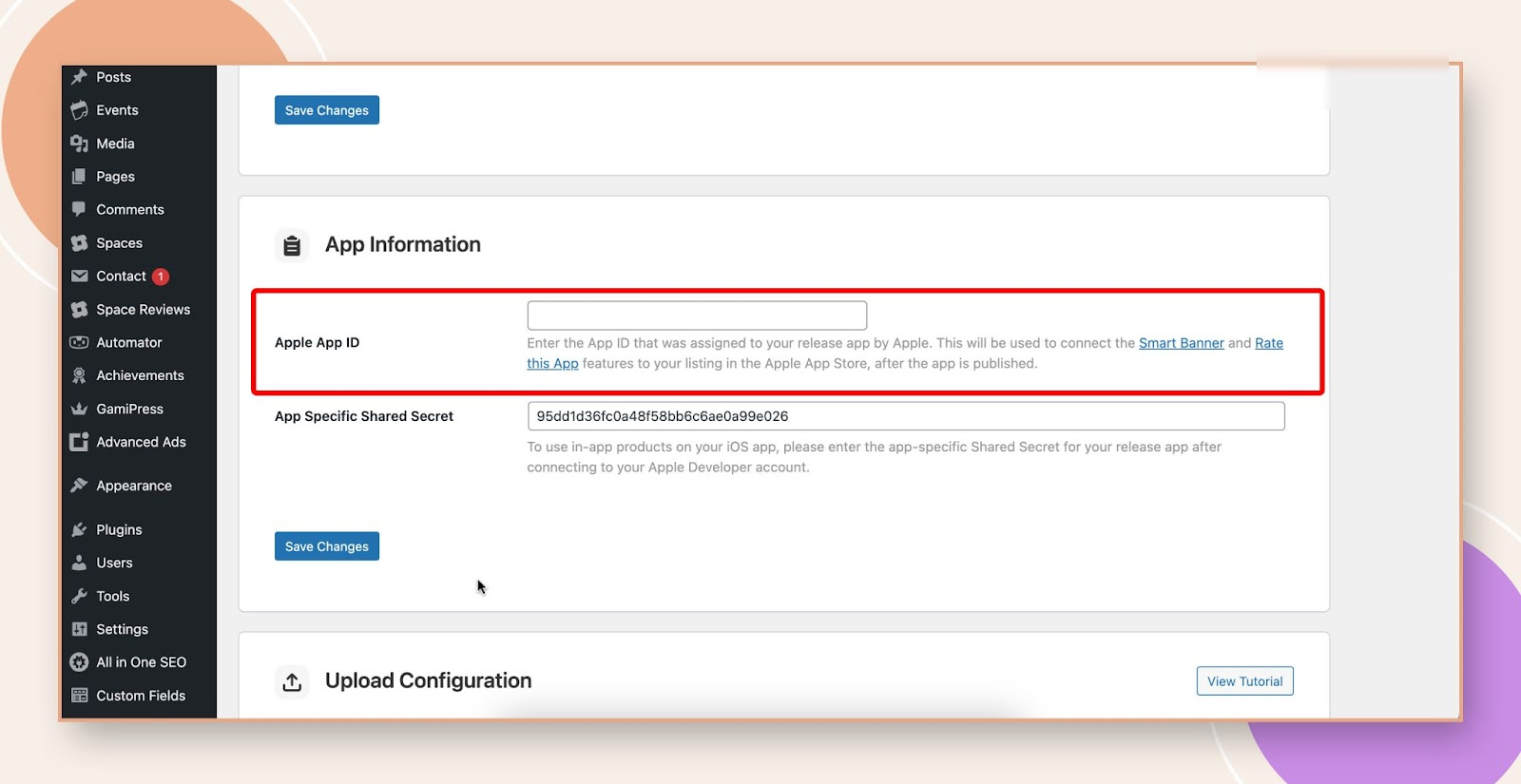1521x784 pixels.
Task: Click the Tools wrench icon
Action: point(79,596)
